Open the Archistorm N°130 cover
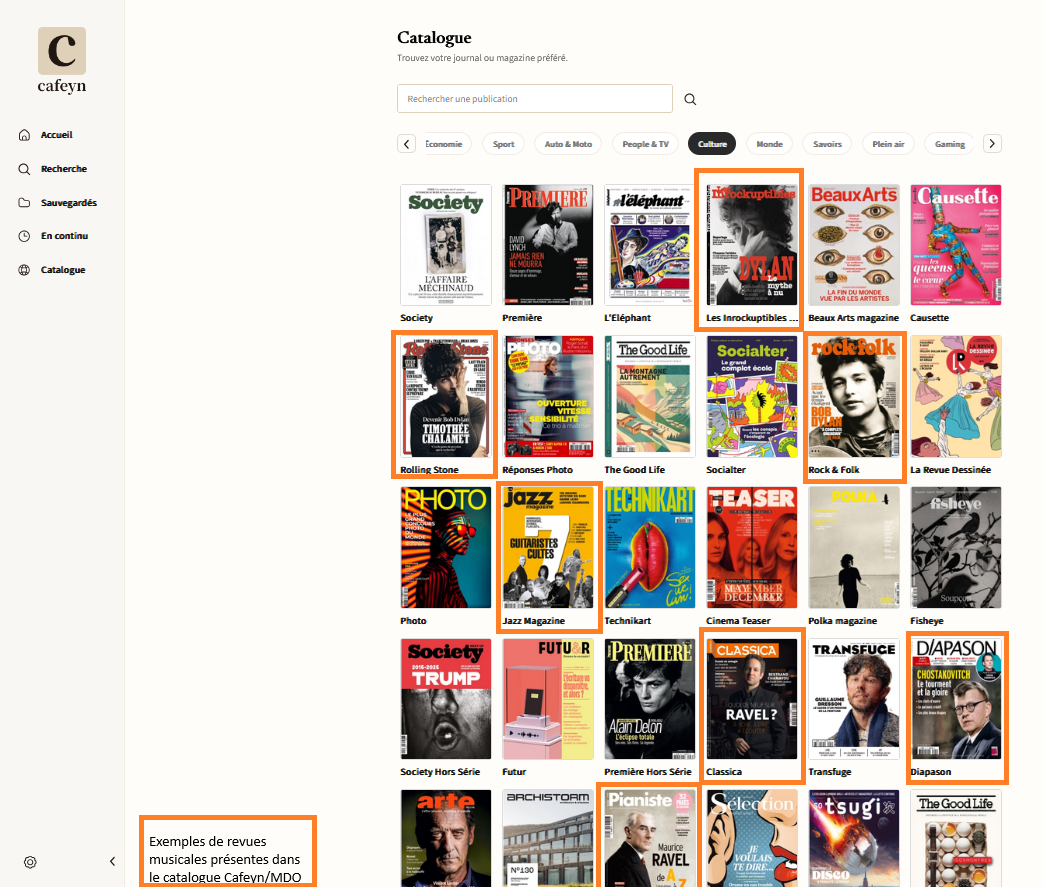This screenshot has height=887, width=1044. point(548,838)
